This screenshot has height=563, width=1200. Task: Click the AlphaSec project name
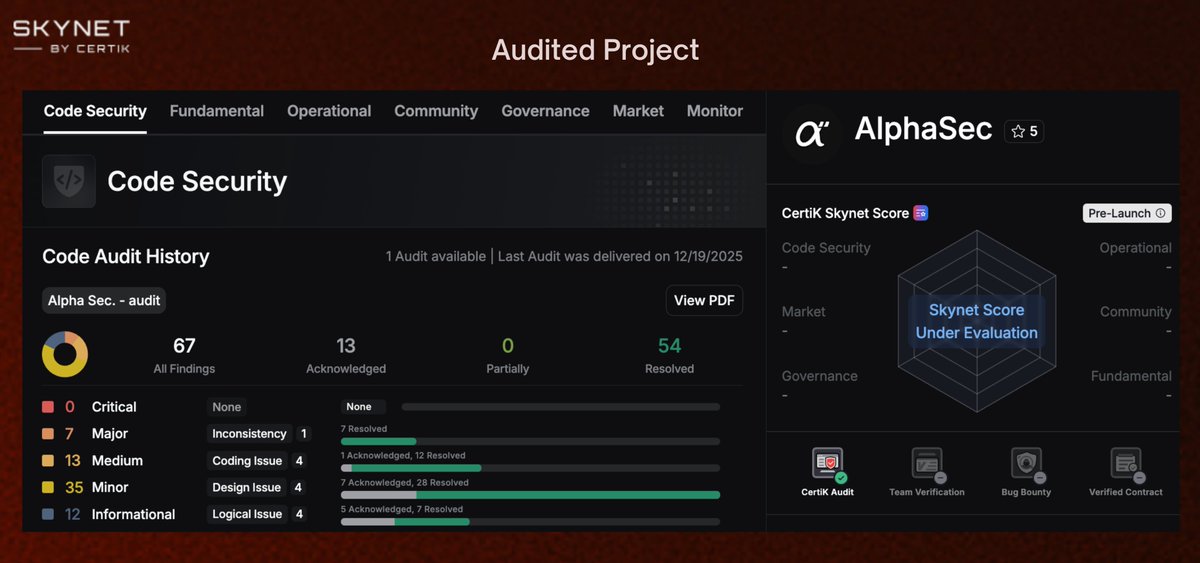pos(924,129)
